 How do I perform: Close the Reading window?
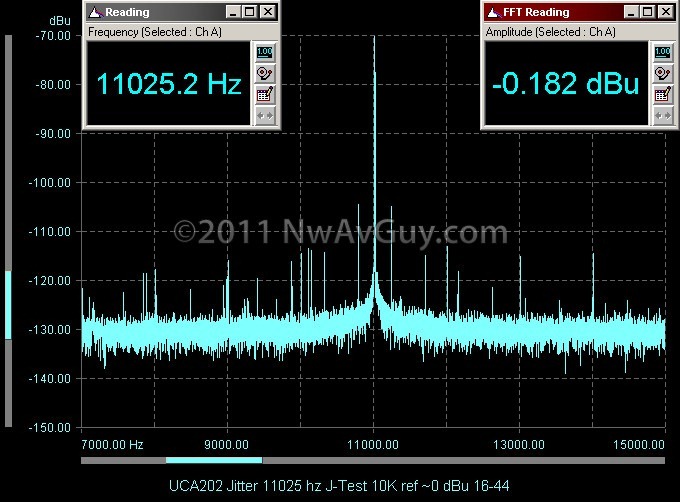[268, 12]
